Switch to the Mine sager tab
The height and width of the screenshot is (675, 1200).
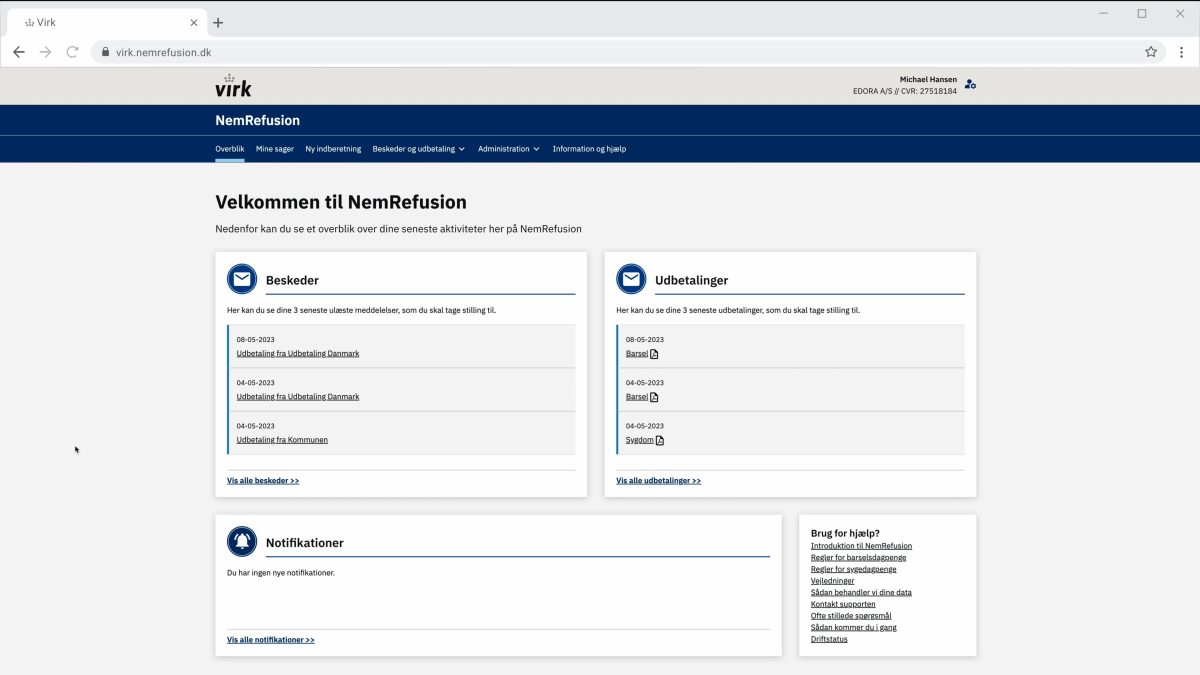pyautogui.click(x=275, y=149)
